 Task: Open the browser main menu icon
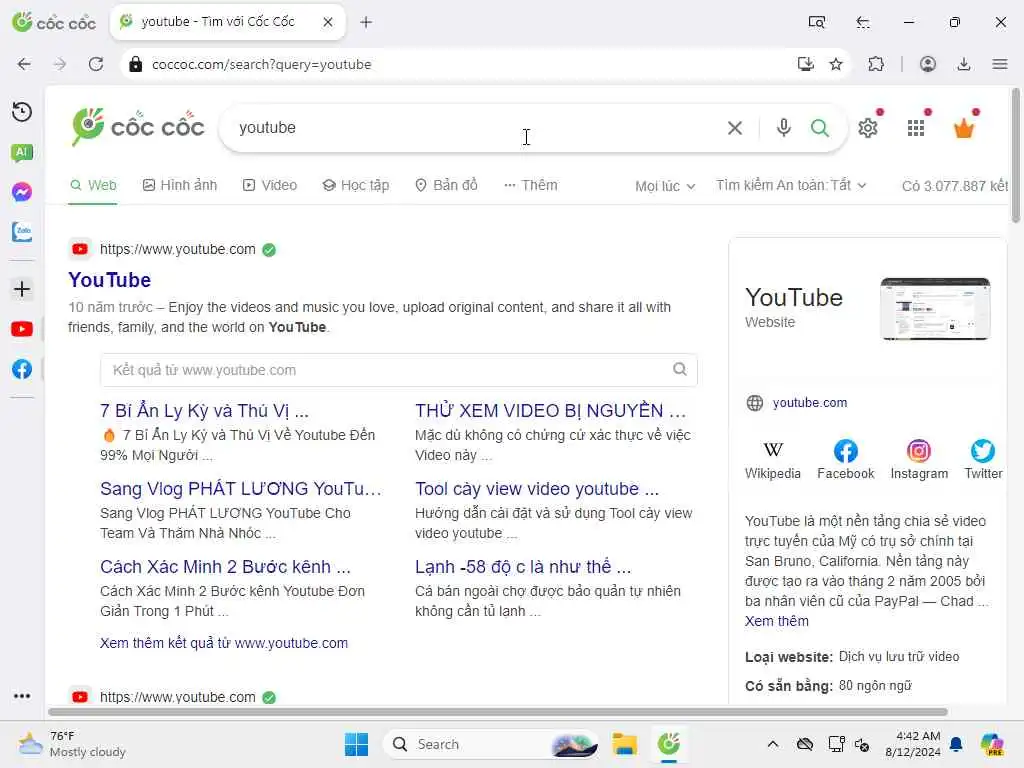pos(1000,64)
